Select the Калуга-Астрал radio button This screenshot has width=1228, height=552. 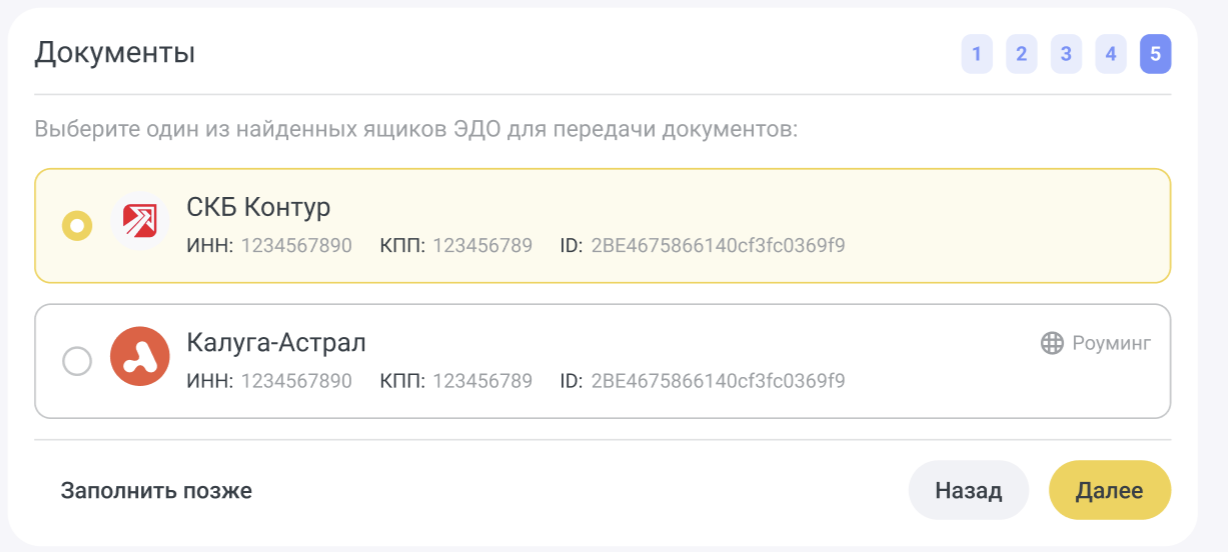(x=77, y=361)
